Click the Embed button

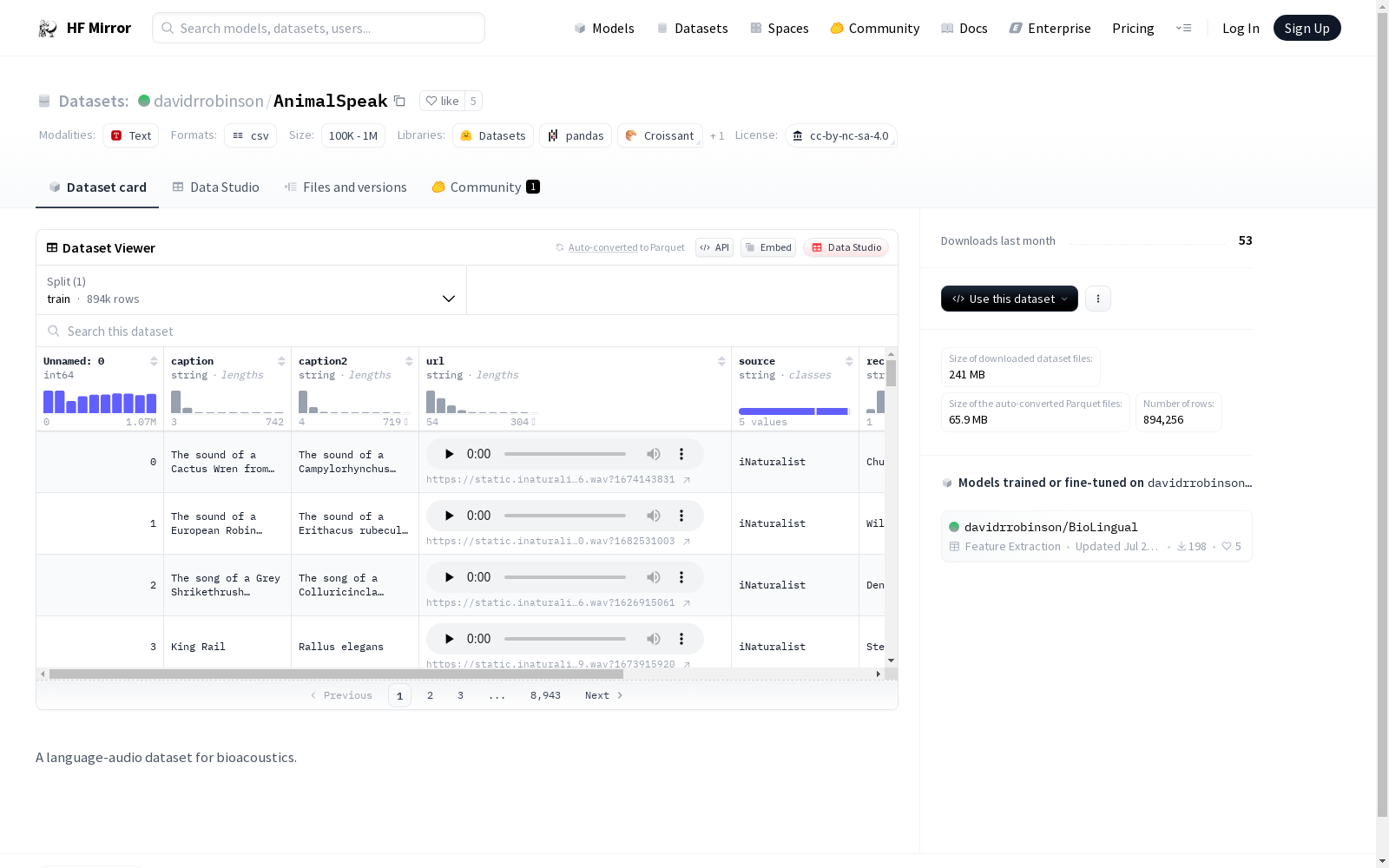pyautogui.click(x=768, y=247)
